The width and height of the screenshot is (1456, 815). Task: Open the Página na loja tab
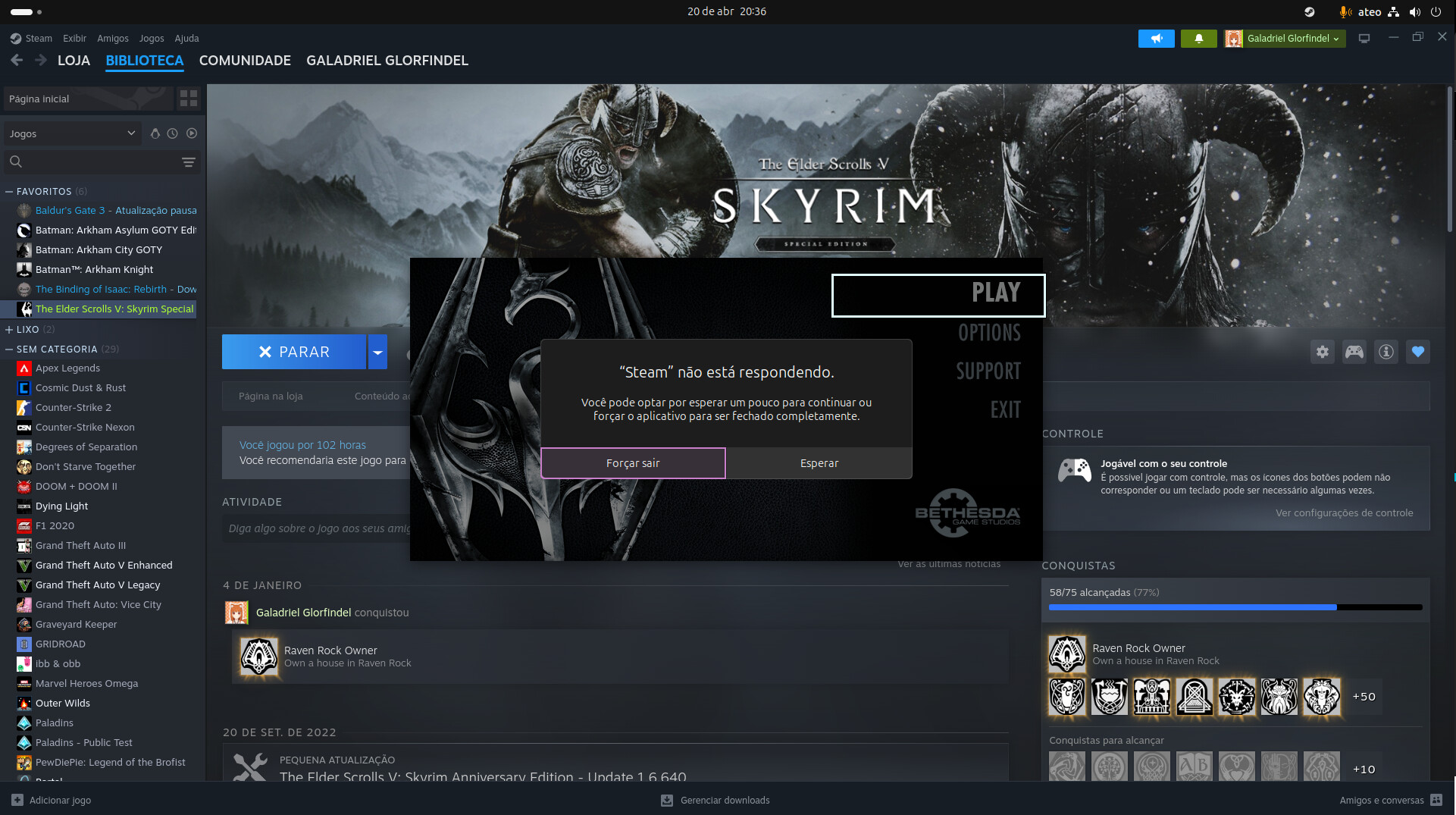pyautogui.click(x=271, y=396)
